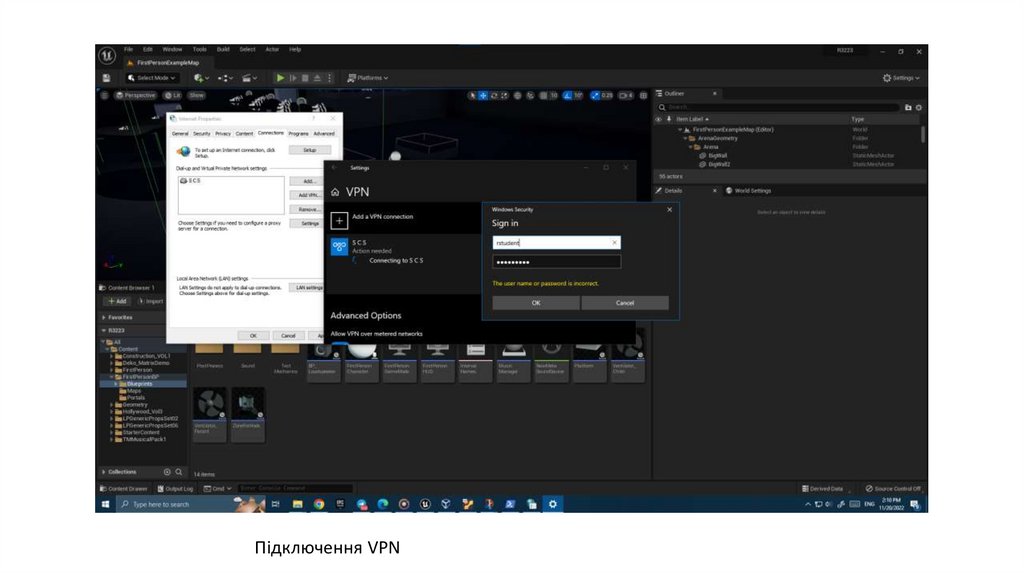
Task: Toggle the Outliner visibility eye column
Action: coord(658,119)
